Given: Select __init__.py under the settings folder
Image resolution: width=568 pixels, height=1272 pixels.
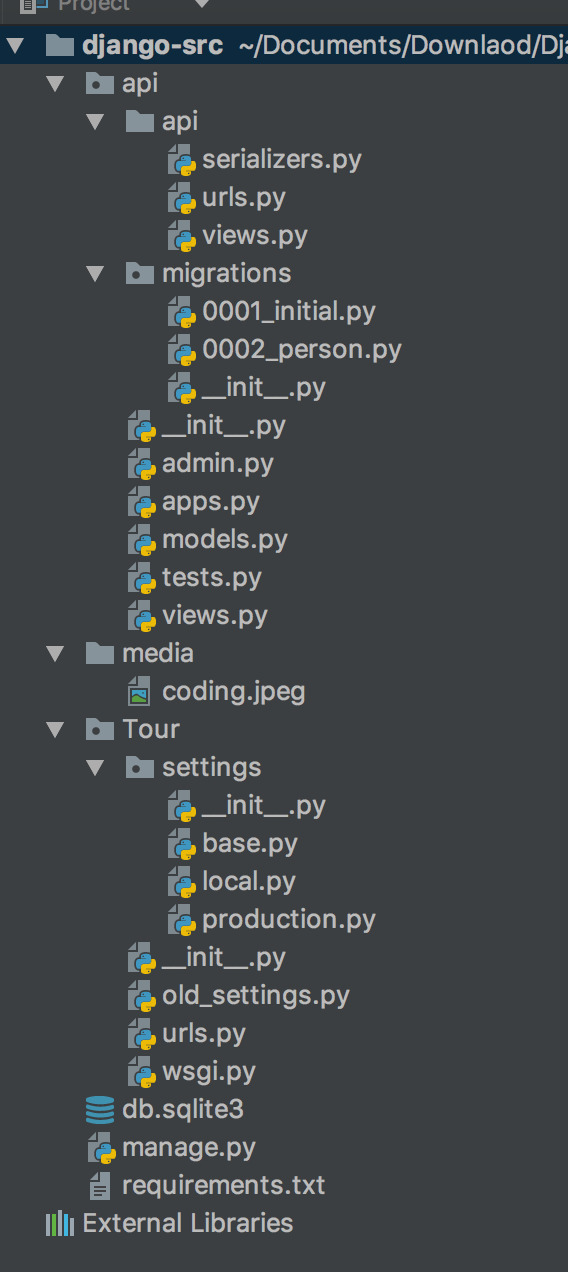Looking at the screenshot, I should [264, 806].
